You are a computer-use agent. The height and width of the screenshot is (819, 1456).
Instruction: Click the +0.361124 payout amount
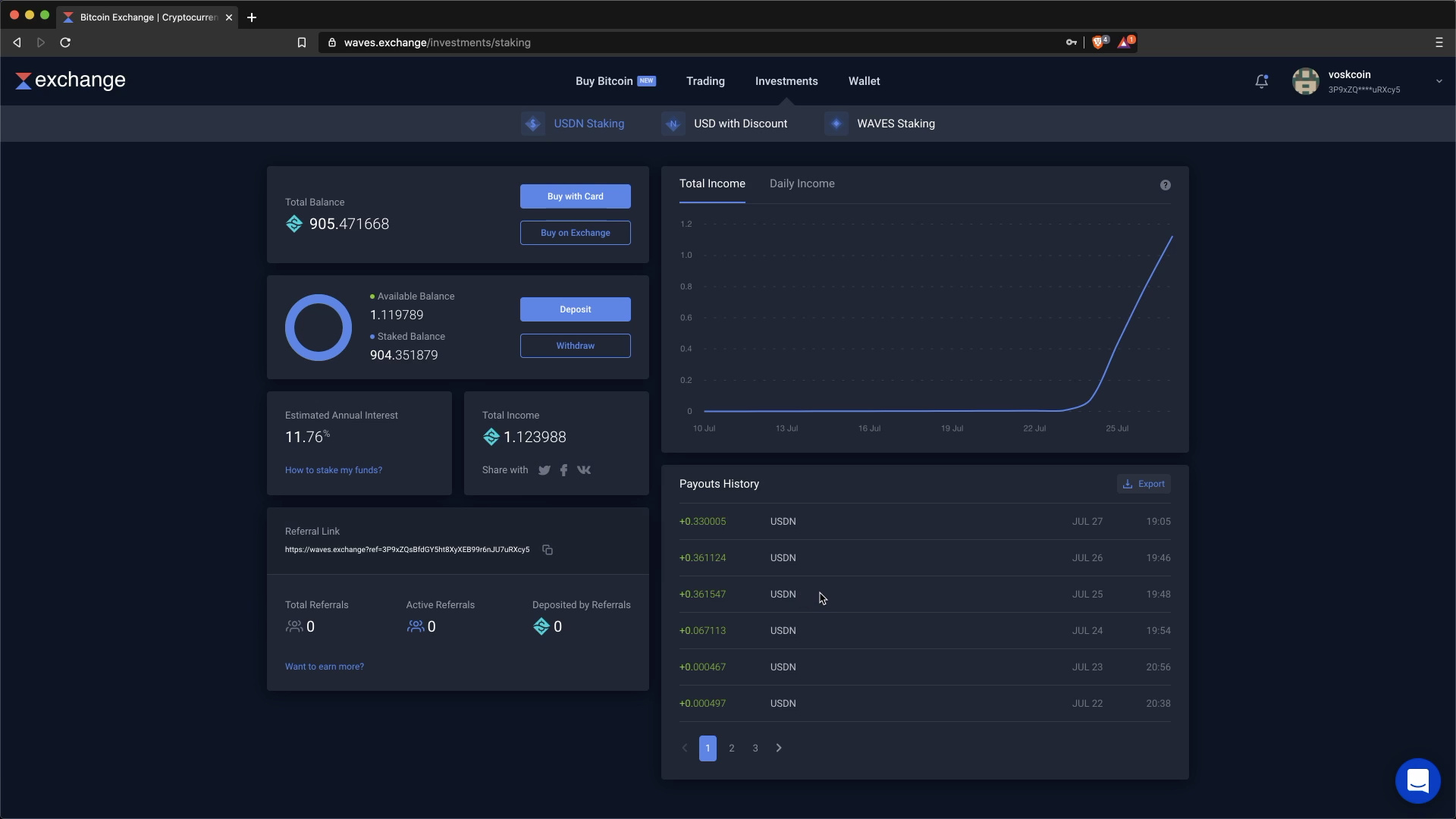tap(702, 558)
